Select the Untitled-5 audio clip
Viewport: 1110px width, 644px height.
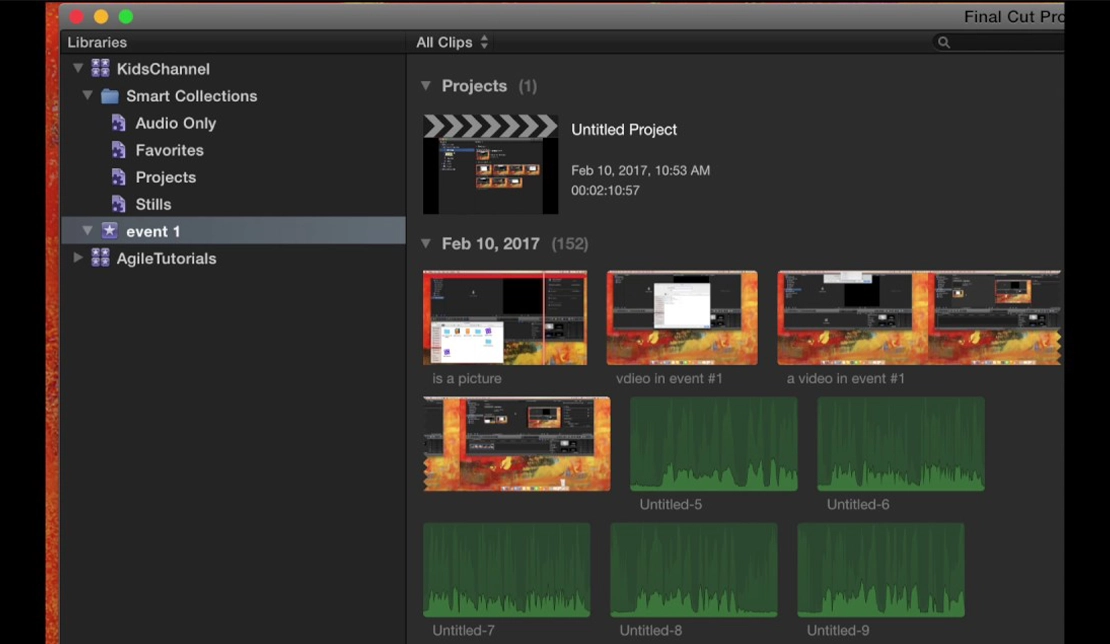point(713,444)
